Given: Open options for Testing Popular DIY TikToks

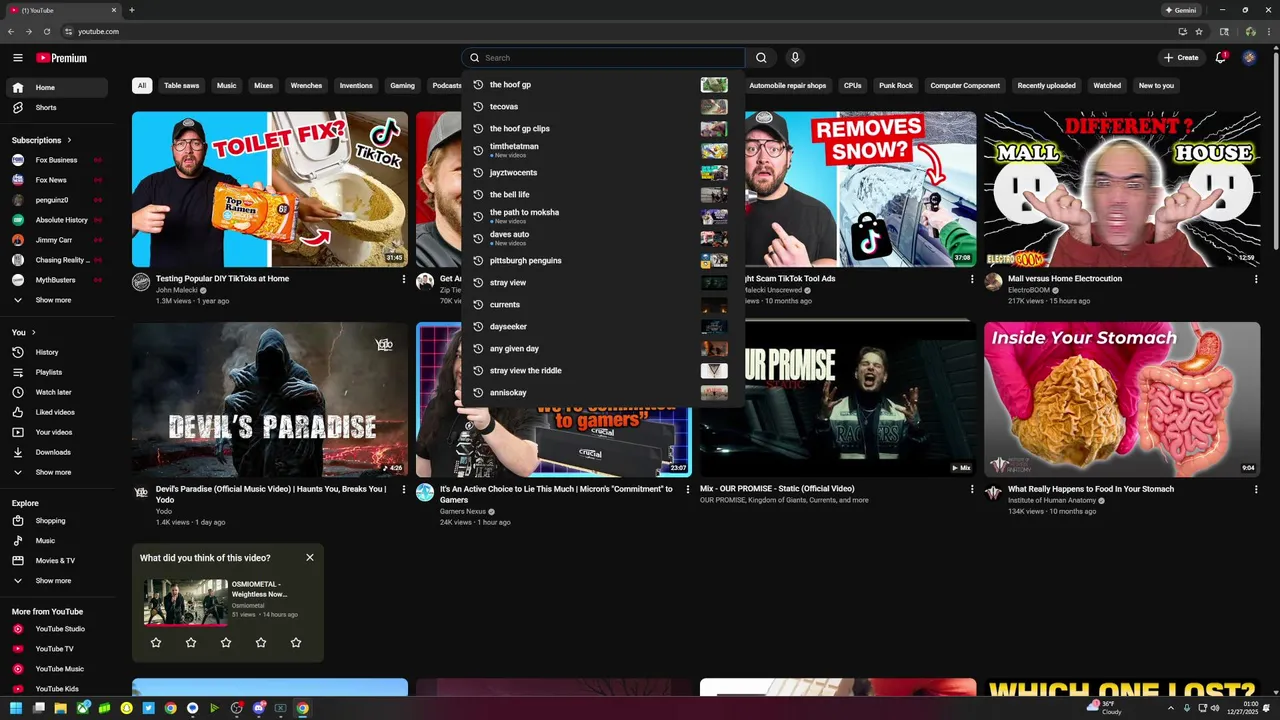Looking at the screenshot, I should (404, 280).
